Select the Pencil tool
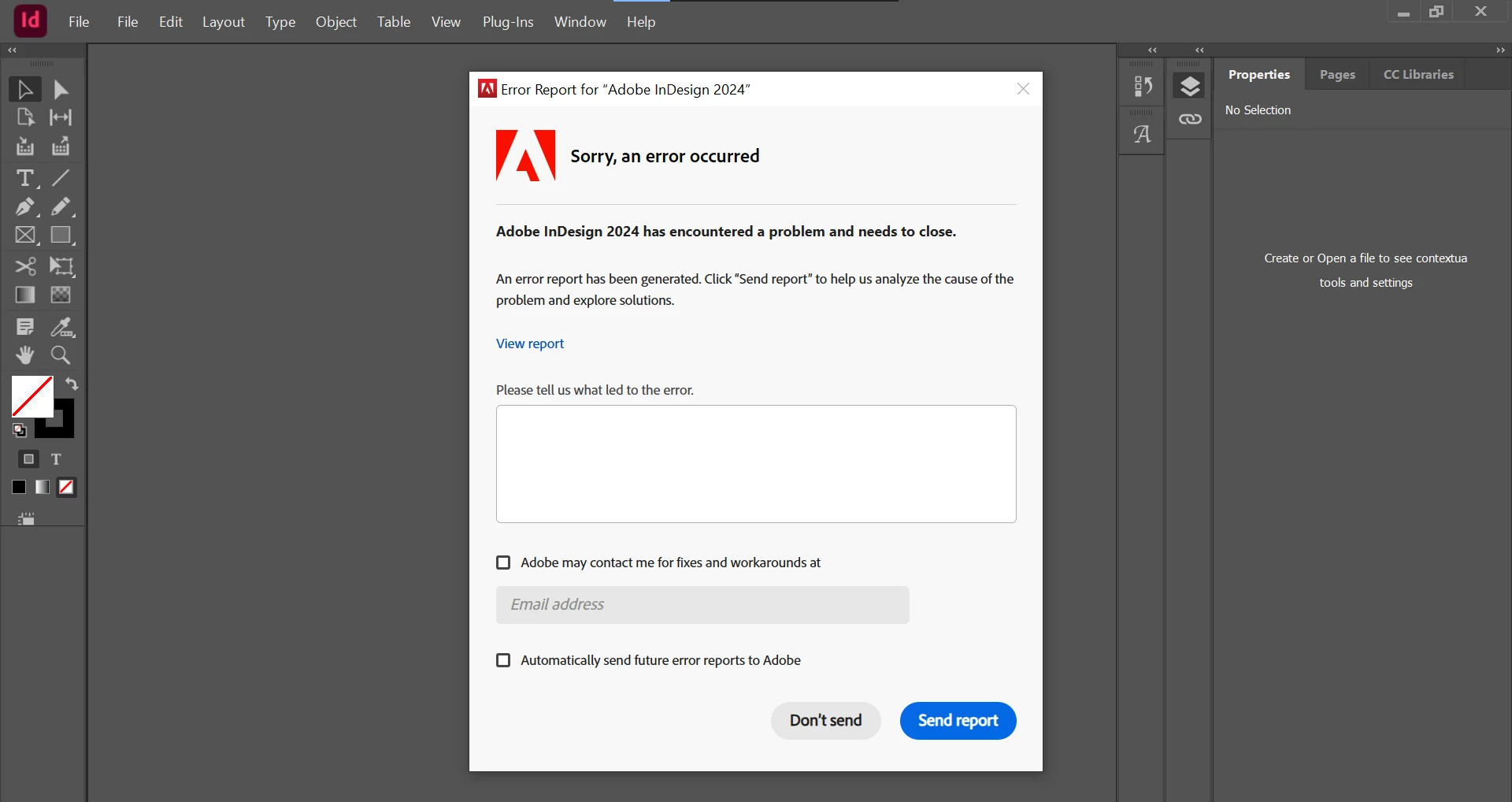The width and height of the screenshot is (1512, 802). (61, 206)
